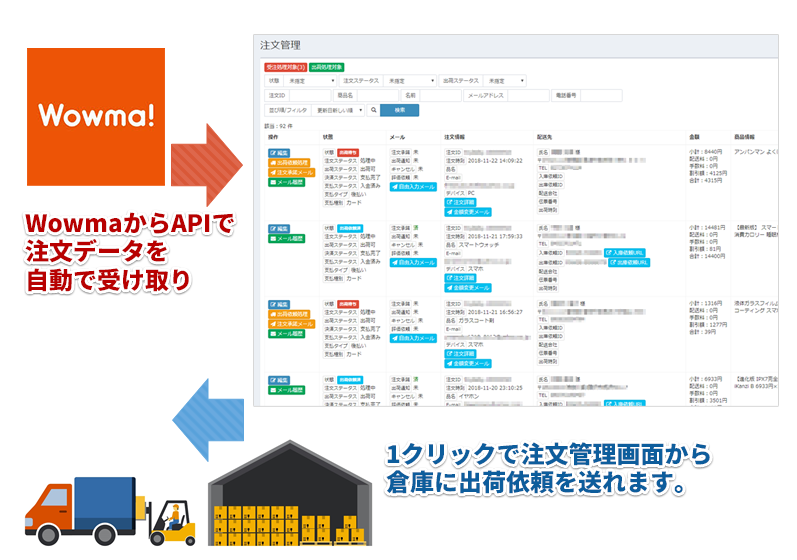Open the 出荷ステータス dropdown
This screenshot has height=560, width=797.
click(504, 81)
